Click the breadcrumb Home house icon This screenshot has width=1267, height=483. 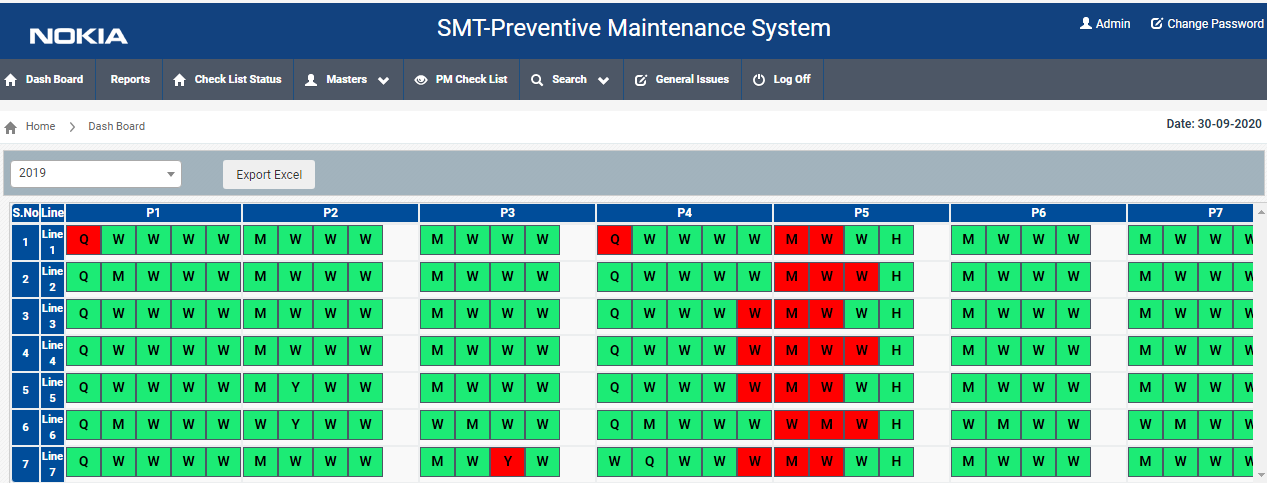[x=11, y=127]
